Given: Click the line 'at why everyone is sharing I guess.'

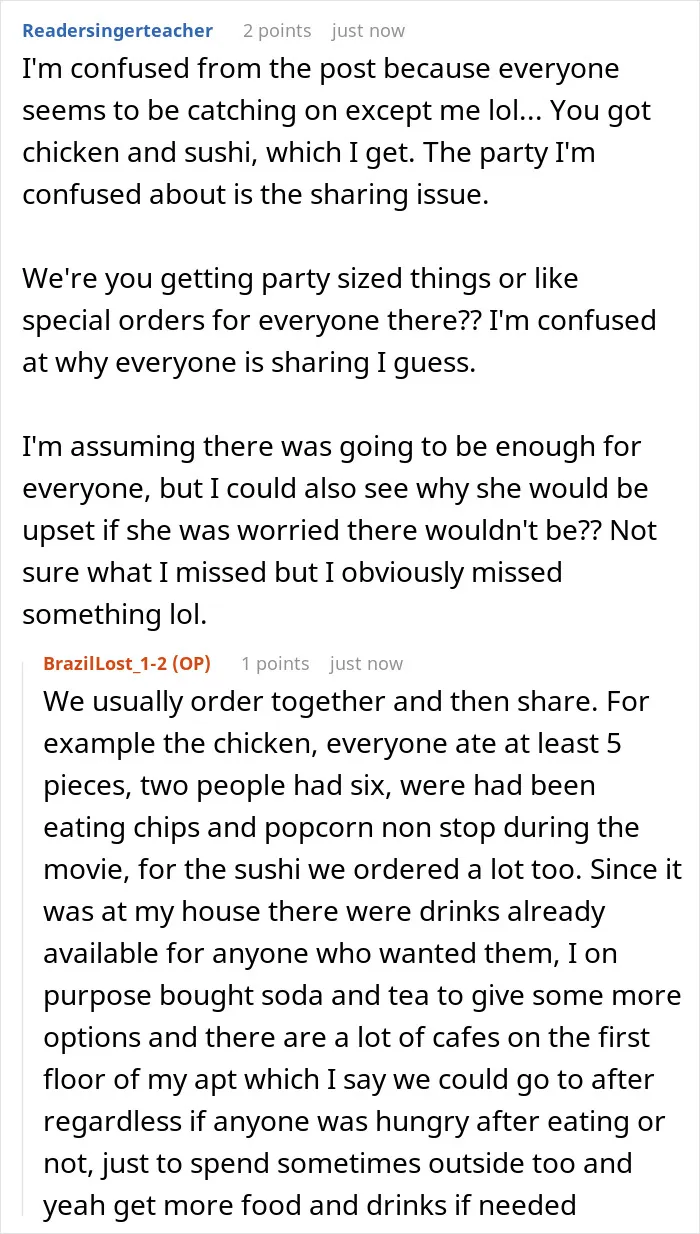Looking at the screenshot, I should click(249, 363).
